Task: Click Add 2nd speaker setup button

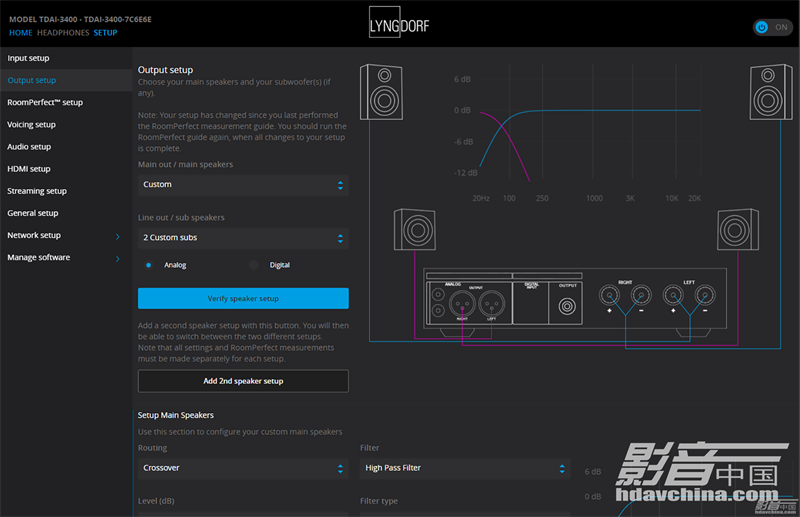Action: pyautogui.click(x=243, y=381)
